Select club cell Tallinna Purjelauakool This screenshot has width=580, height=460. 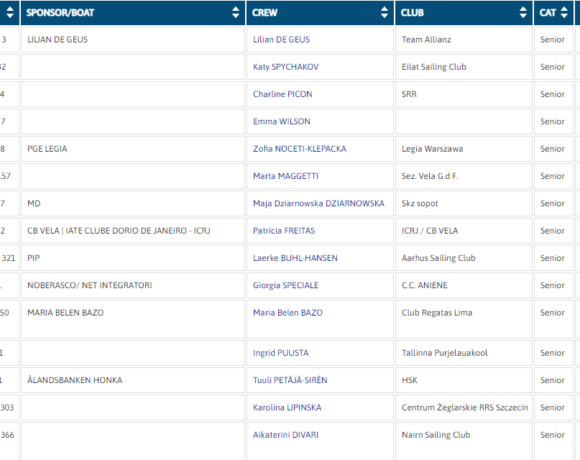pyautogui.click(x=464, y=353)
